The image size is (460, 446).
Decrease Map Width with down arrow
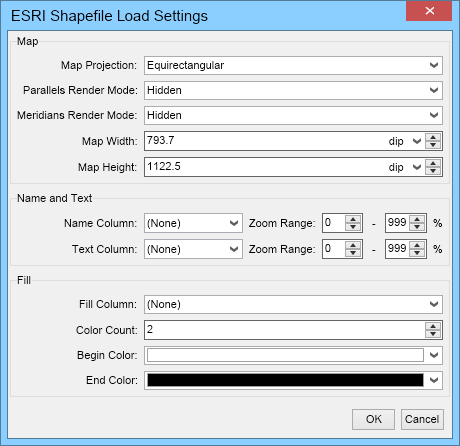433,145
